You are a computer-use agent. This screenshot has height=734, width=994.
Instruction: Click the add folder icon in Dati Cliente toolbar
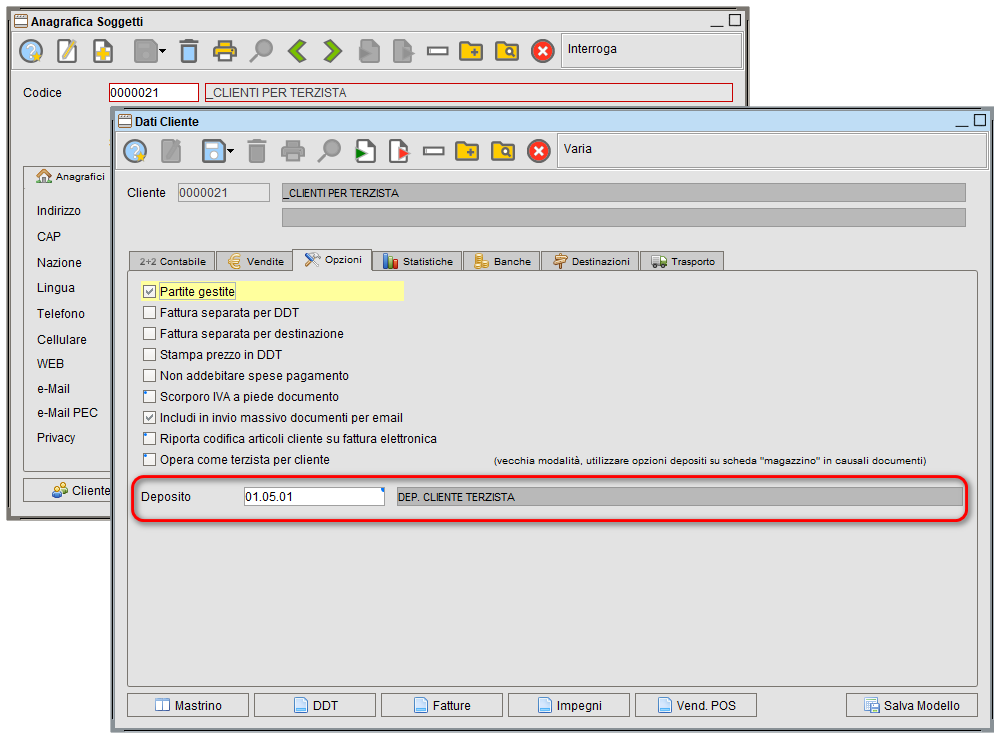467,151
